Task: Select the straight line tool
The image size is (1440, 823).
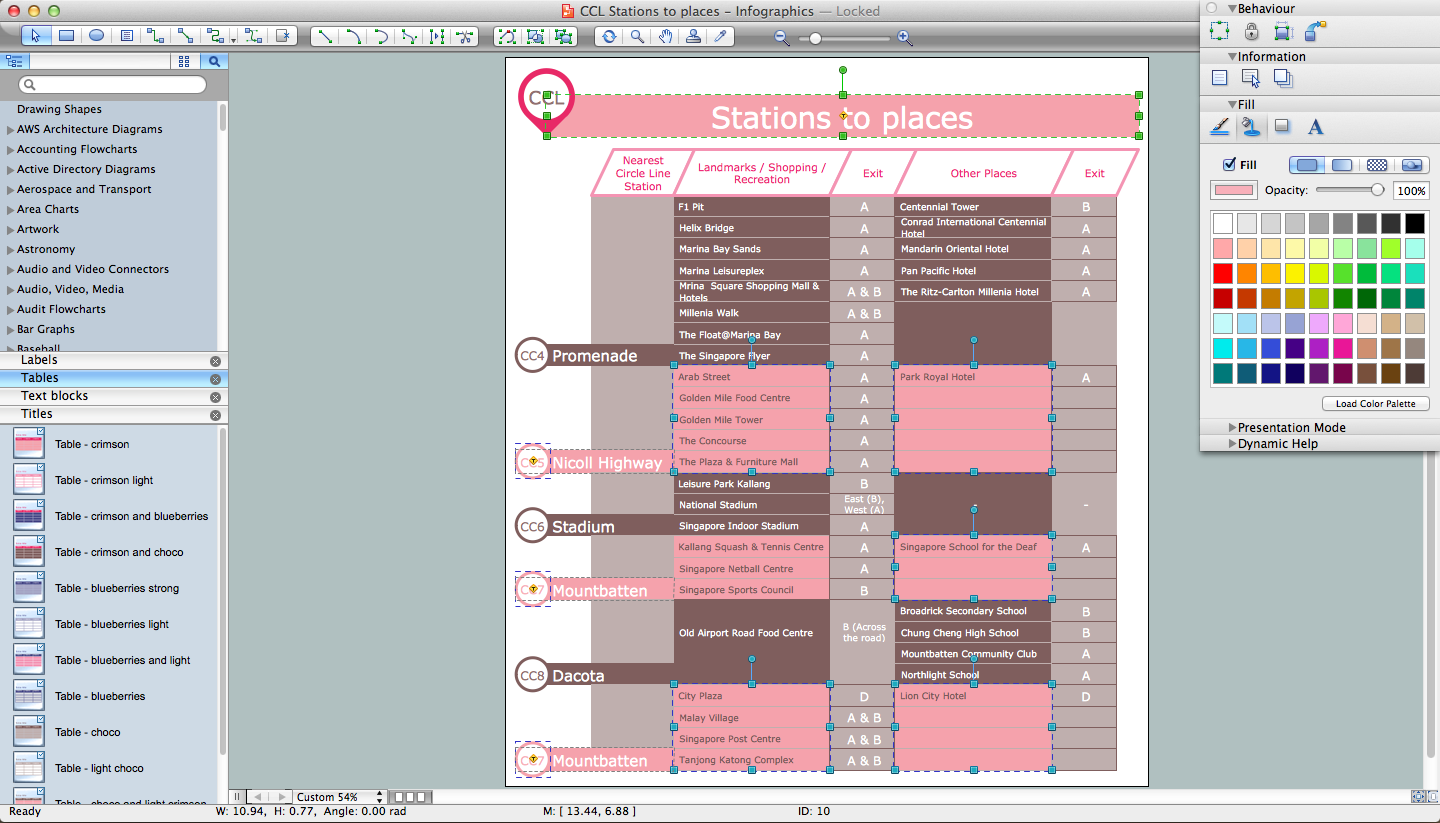Action: 325,37
